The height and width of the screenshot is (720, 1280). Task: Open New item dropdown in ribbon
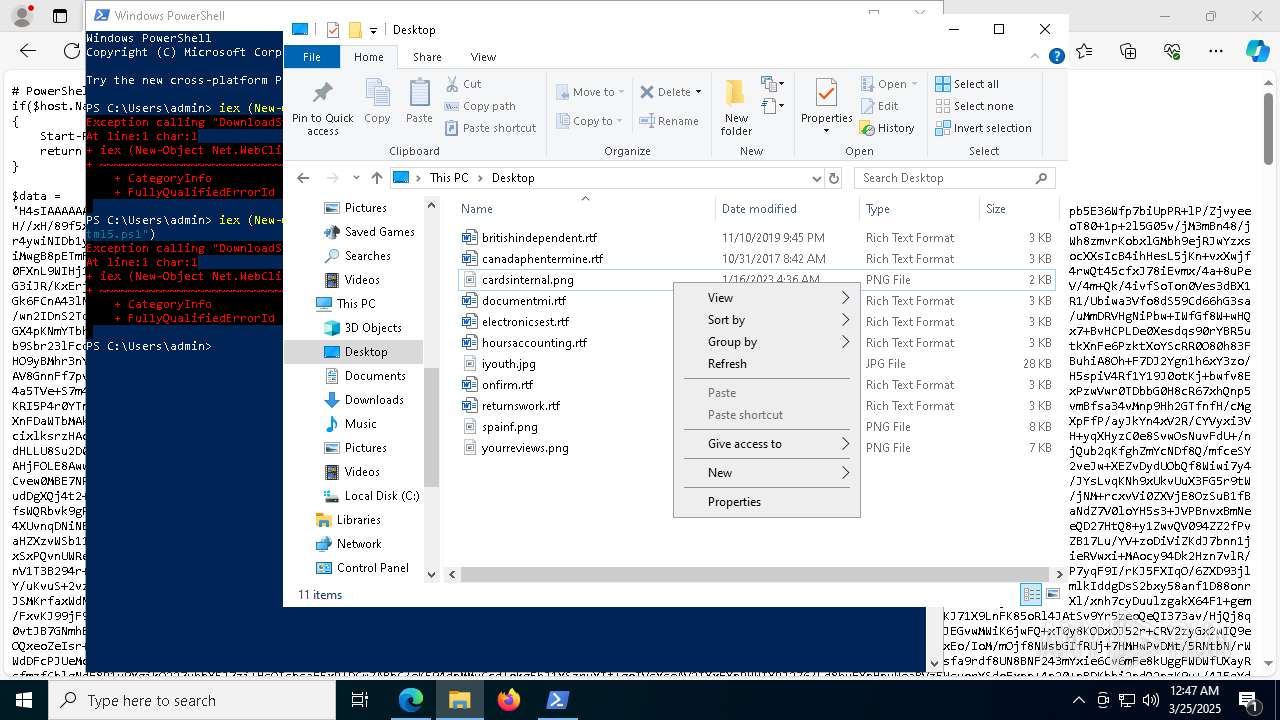point(771,84)
